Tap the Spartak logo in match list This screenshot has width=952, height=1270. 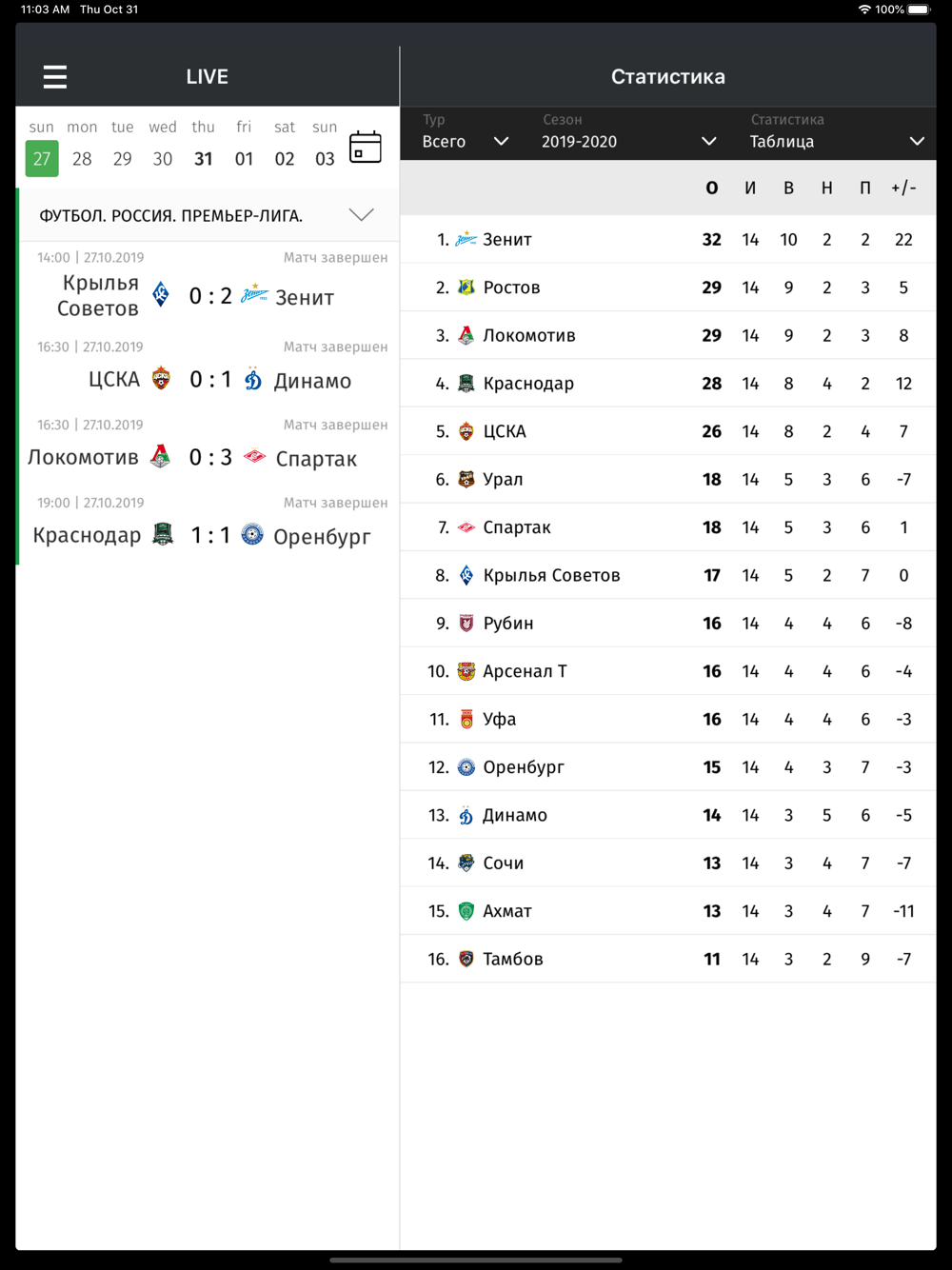pyautogui.click(x=254, y=457)
